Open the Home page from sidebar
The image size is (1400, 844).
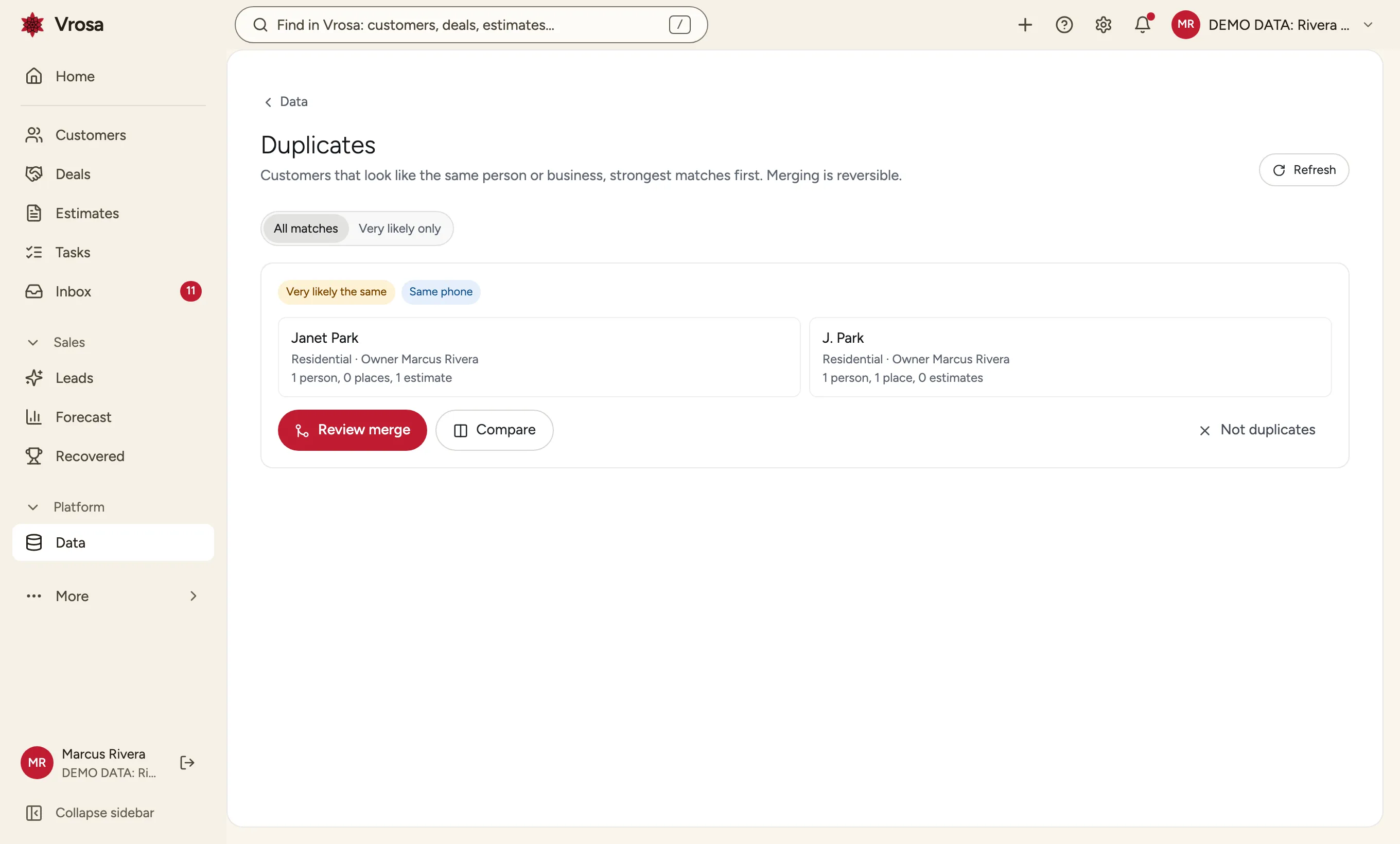click(113, 76)
